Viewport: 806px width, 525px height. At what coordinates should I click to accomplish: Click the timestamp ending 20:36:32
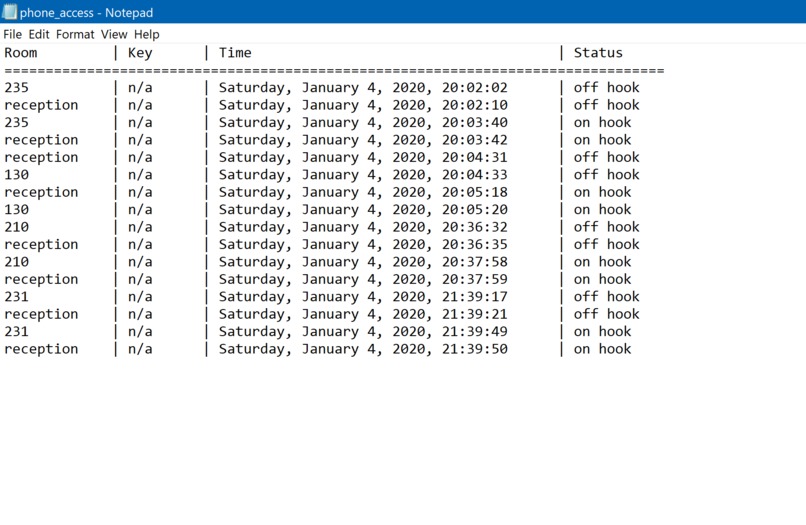coord(363,228)
